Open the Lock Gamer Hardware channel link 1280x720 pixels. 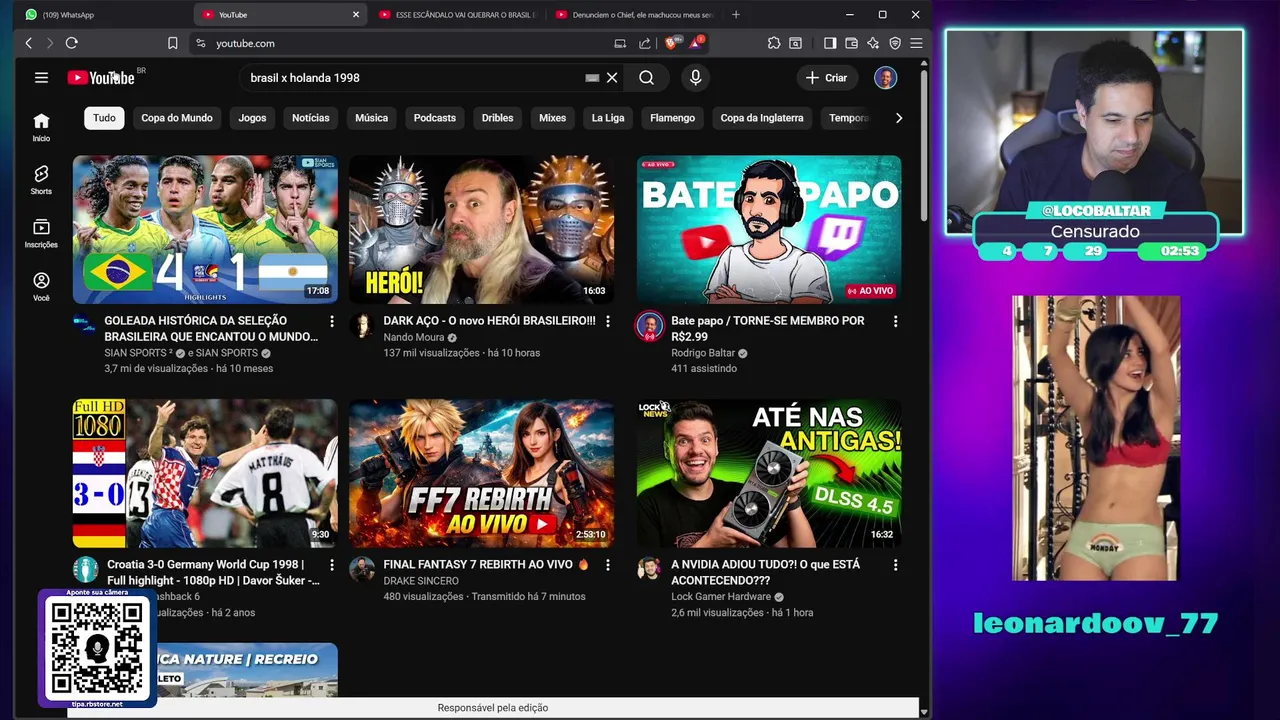(x=721, y=597)
